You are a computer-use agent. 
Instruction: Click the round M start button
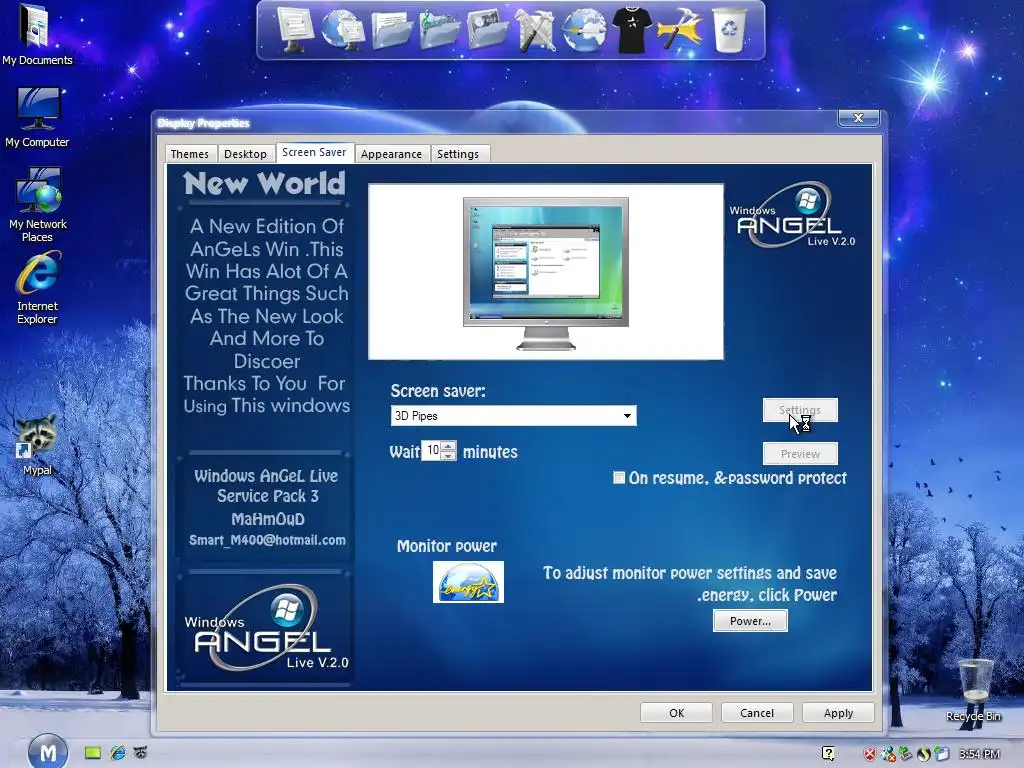click(48, 752)
